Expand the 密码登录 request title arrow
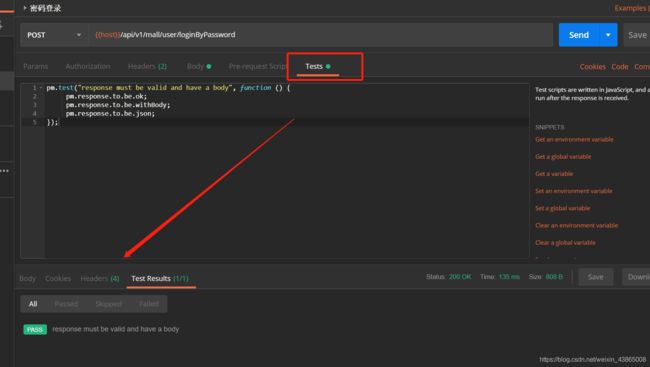Image resolution: width=650 pixels, height=367 pixels. coord(25,8)
